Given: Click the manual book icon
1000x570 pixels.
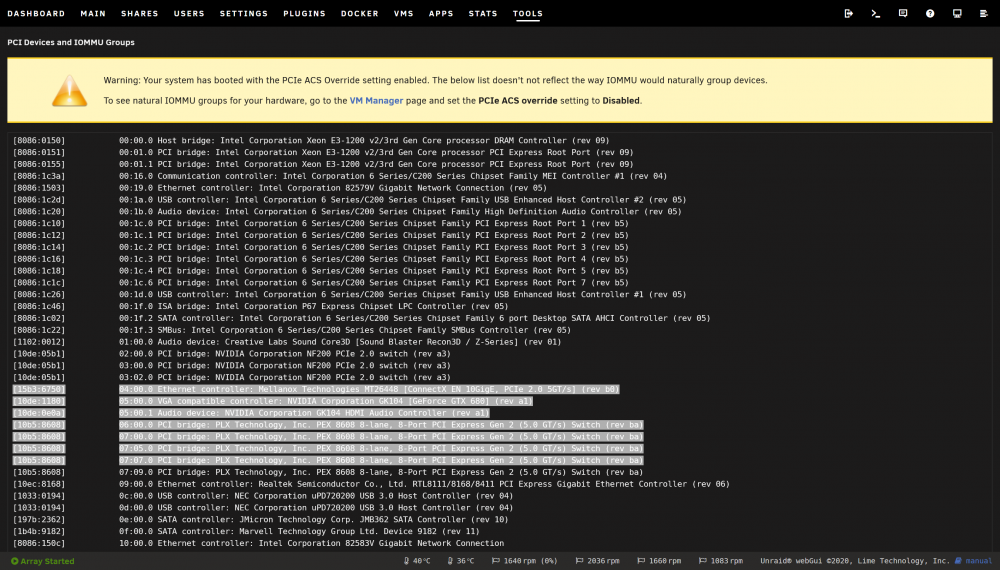Looking at the screenshot, I should click(958, 561).
